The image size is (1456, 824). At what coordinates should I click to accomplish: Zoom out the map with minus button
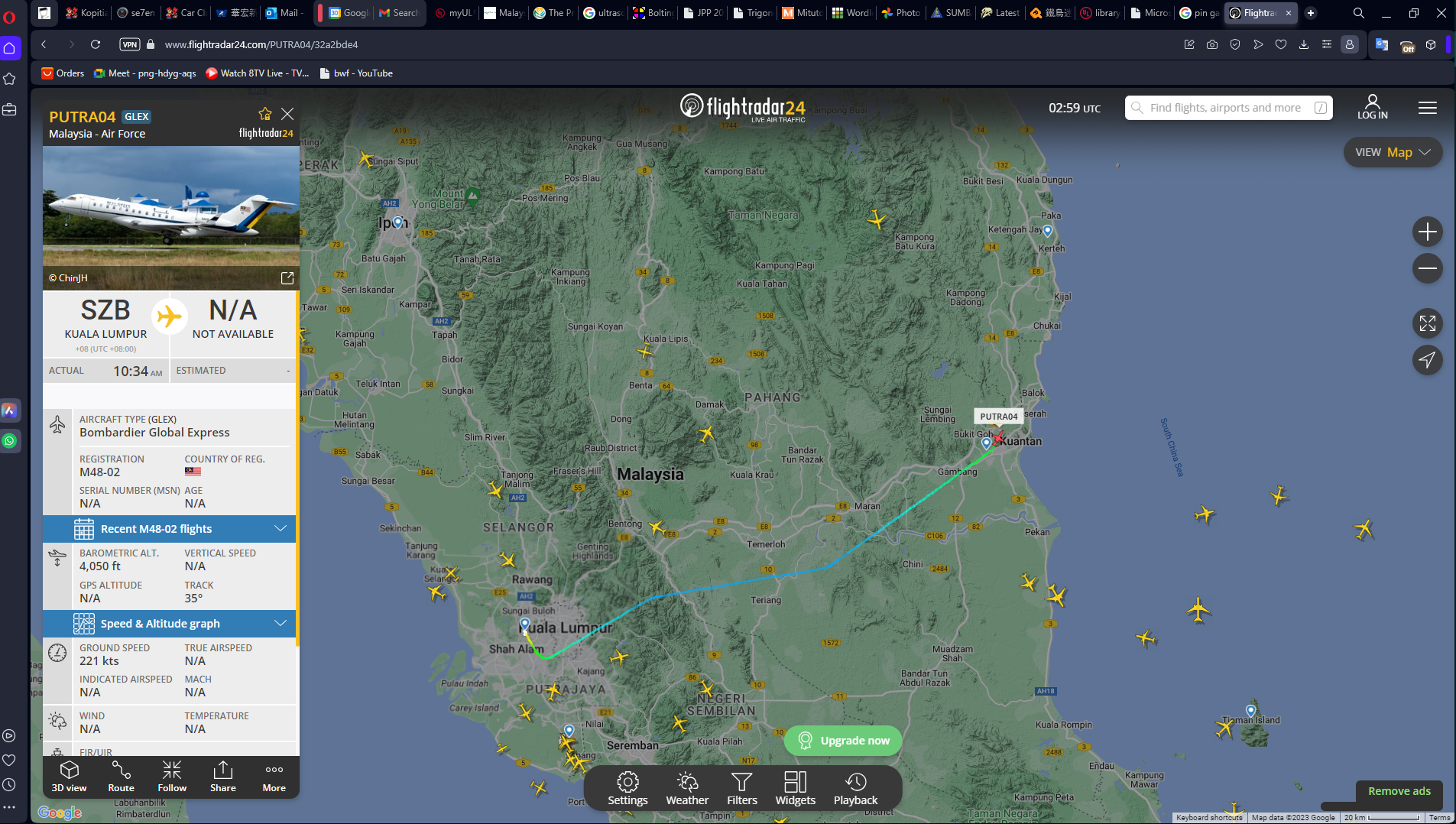(1427, 268)
